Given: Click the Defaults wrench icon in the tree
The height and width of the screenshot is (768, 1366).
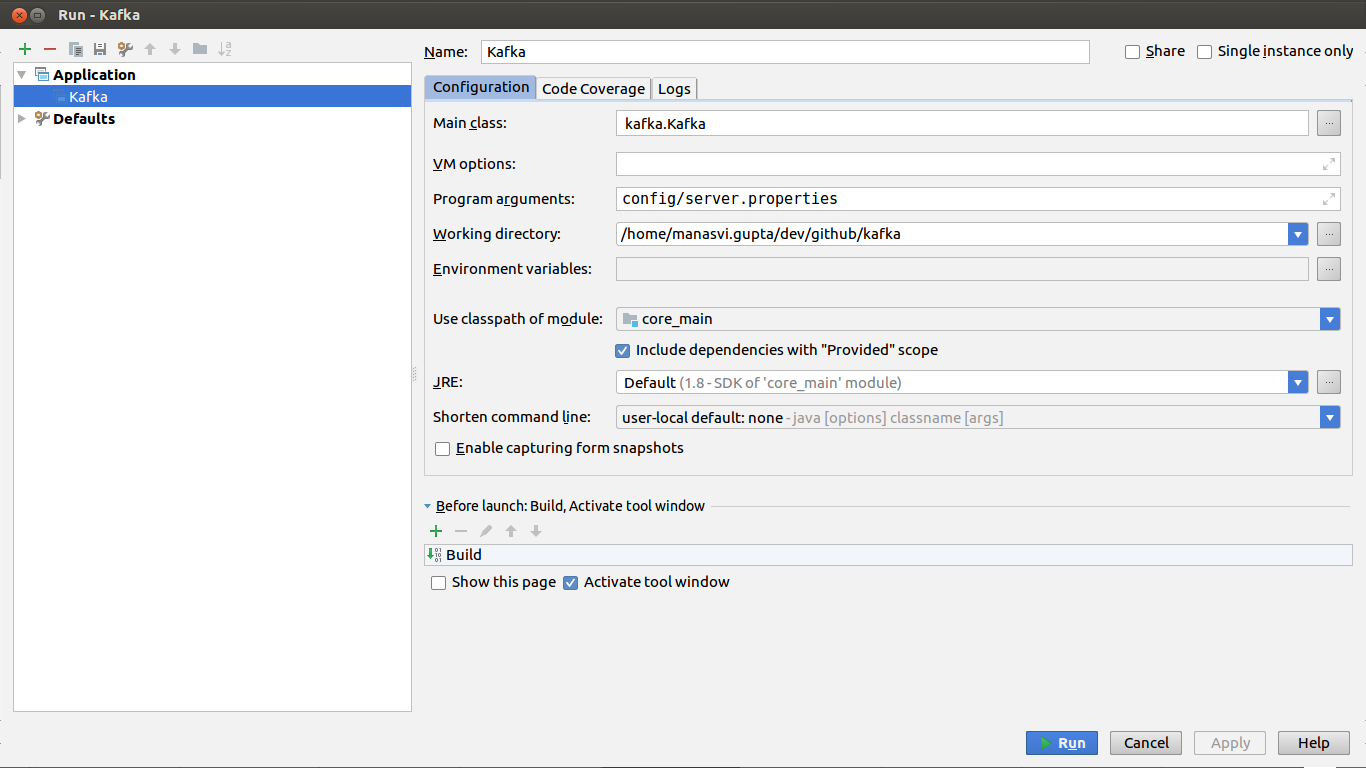Looking at the screenshot, I should pos(42,118).
